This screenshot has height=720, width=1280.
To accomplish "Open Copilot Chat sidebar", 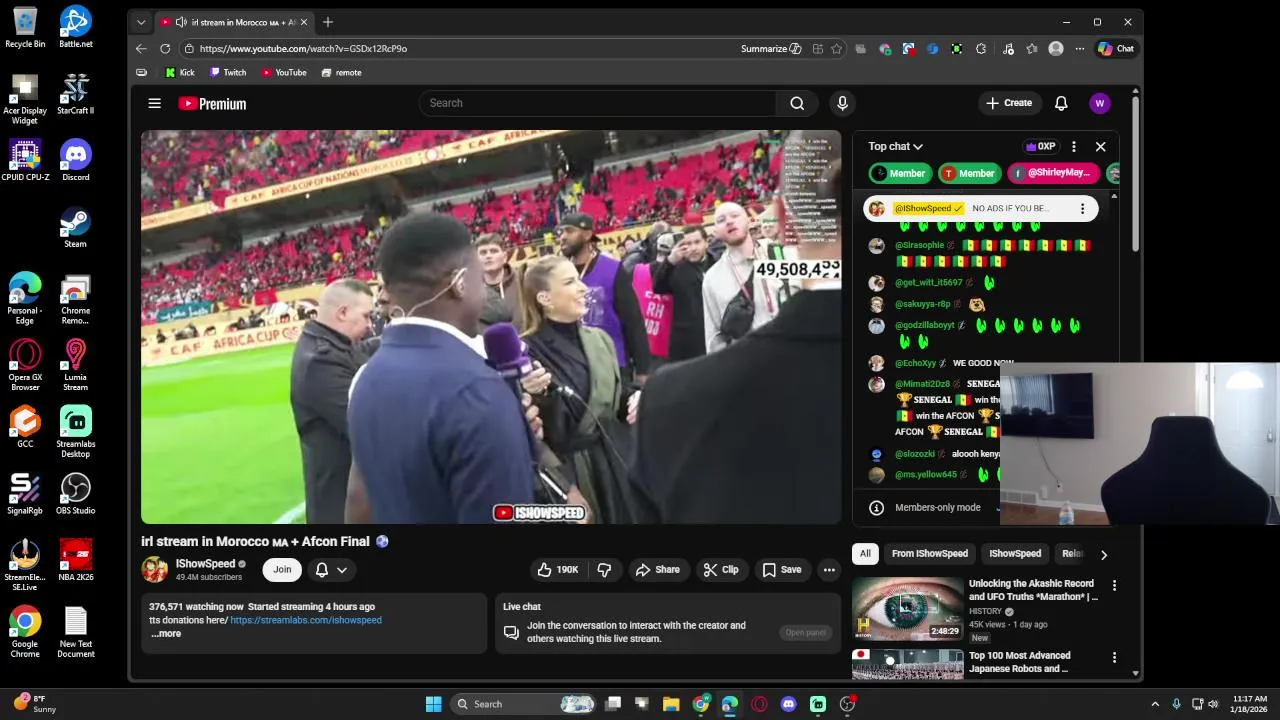I will (1116, 48).
